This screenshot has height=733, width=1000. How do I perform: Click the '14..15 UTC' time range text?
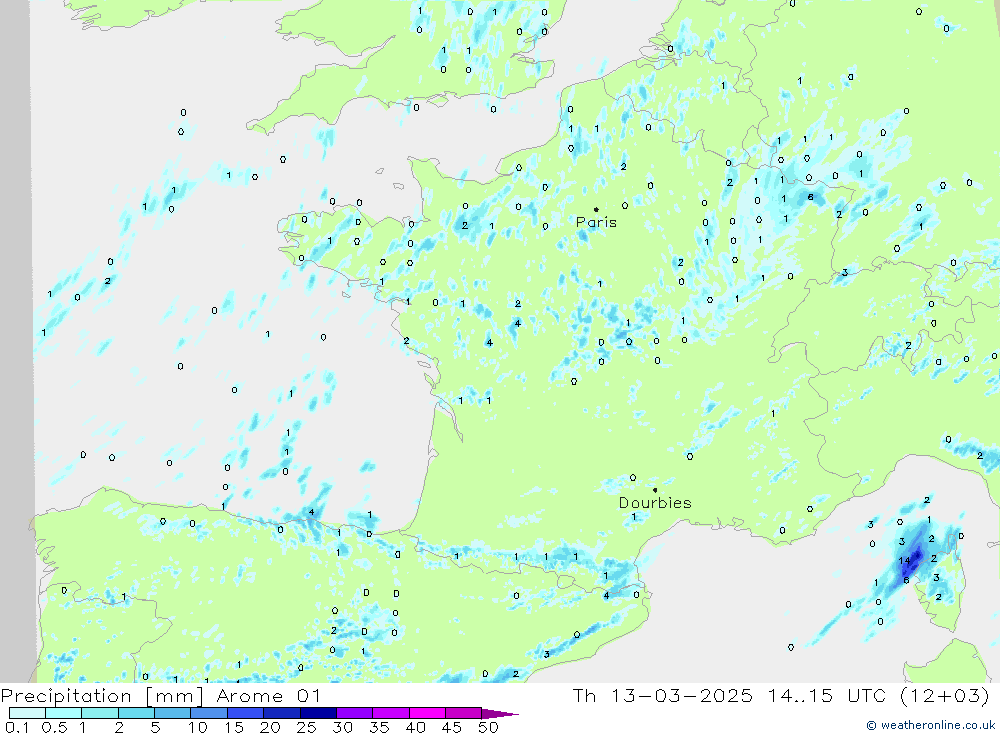pyautogui.click(x=826, y=696)
